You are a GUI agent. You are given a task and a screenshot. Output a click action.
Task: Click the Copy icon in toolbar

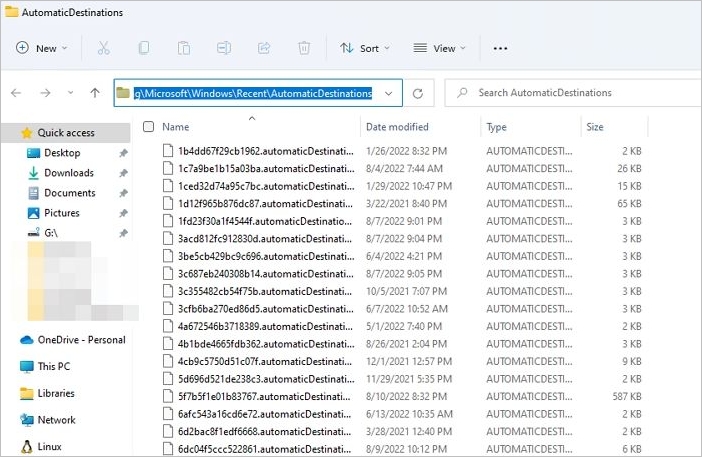point(144,48)
